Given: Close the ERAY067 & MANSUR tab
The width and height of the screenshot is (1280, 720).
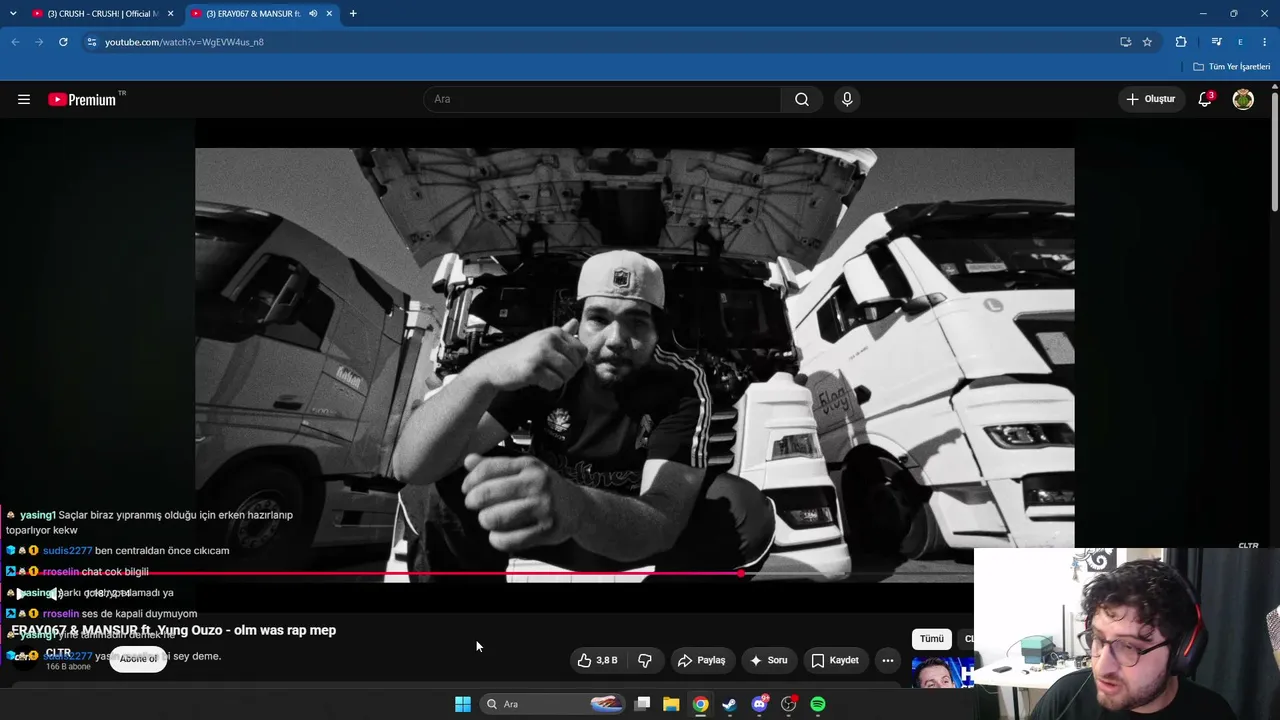Looking at the screenshot, I should click(x=329, y=14).
